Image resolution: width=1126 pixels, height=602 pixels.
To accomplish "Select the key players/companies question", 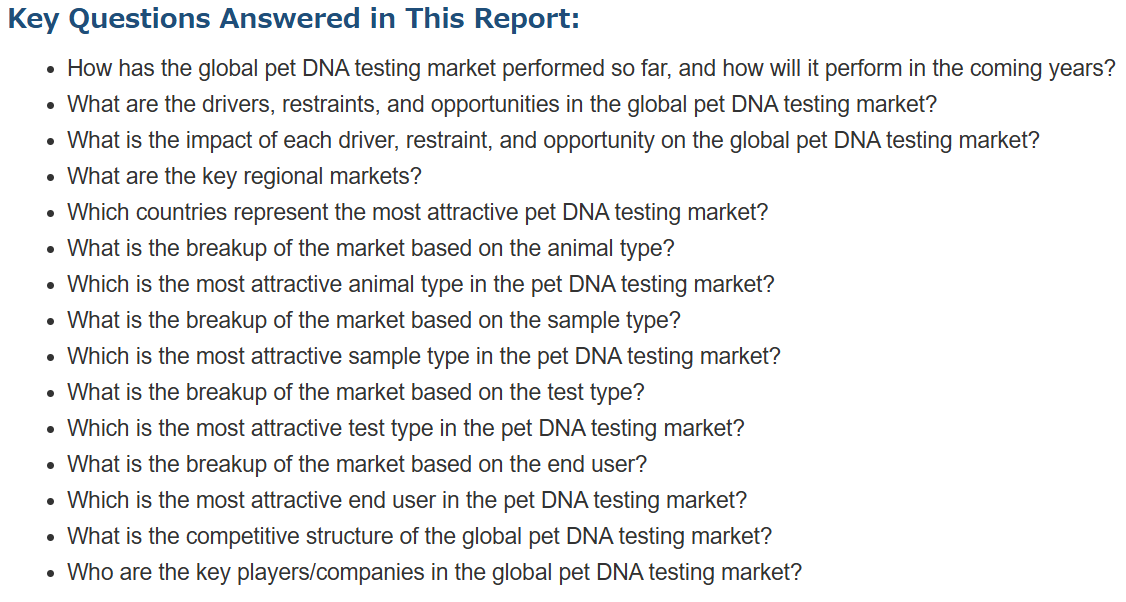I will click(x=434, y=572).
